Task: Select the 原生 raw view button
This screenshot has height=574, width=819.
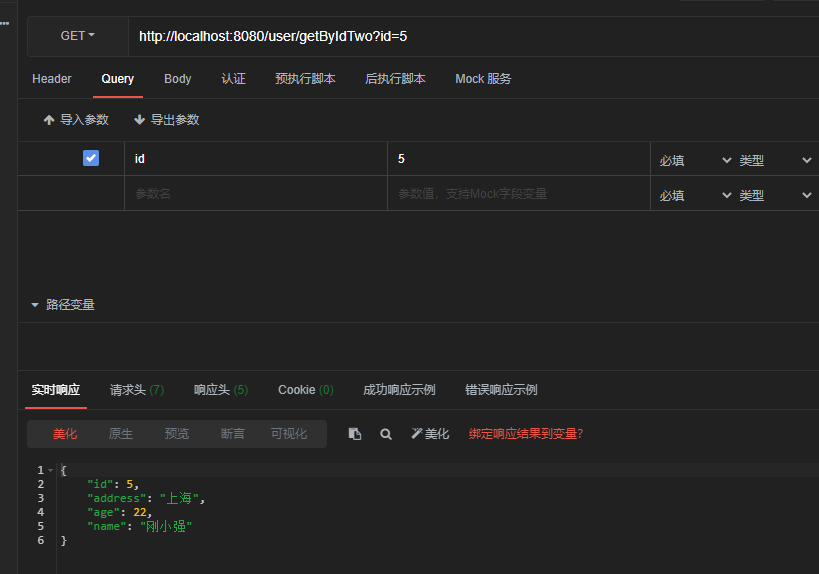Action: [x=121, y=434]
